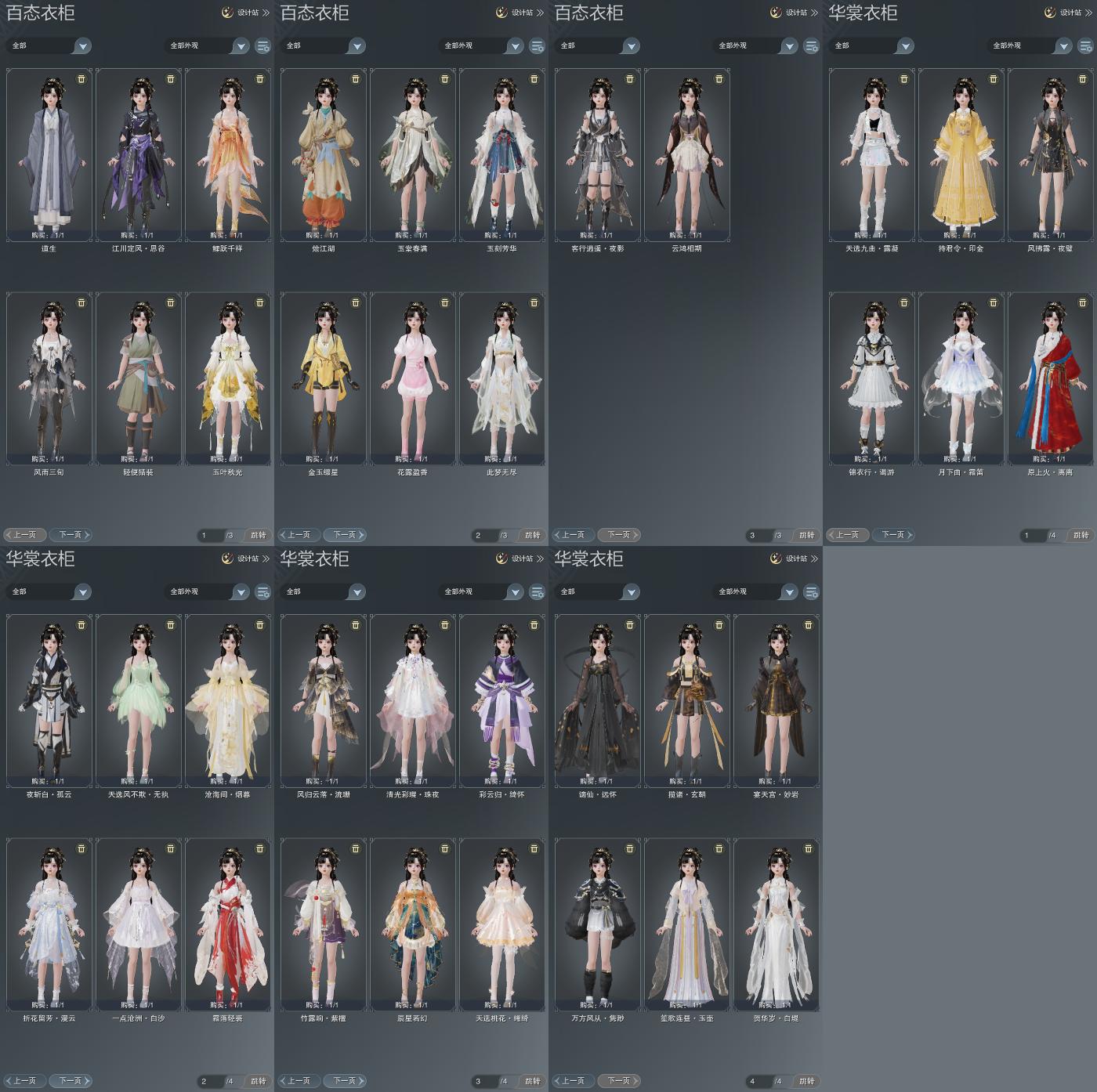
Task: Click trash icon on 霜落轻裘 red outfit
Action: pos(260,848)
